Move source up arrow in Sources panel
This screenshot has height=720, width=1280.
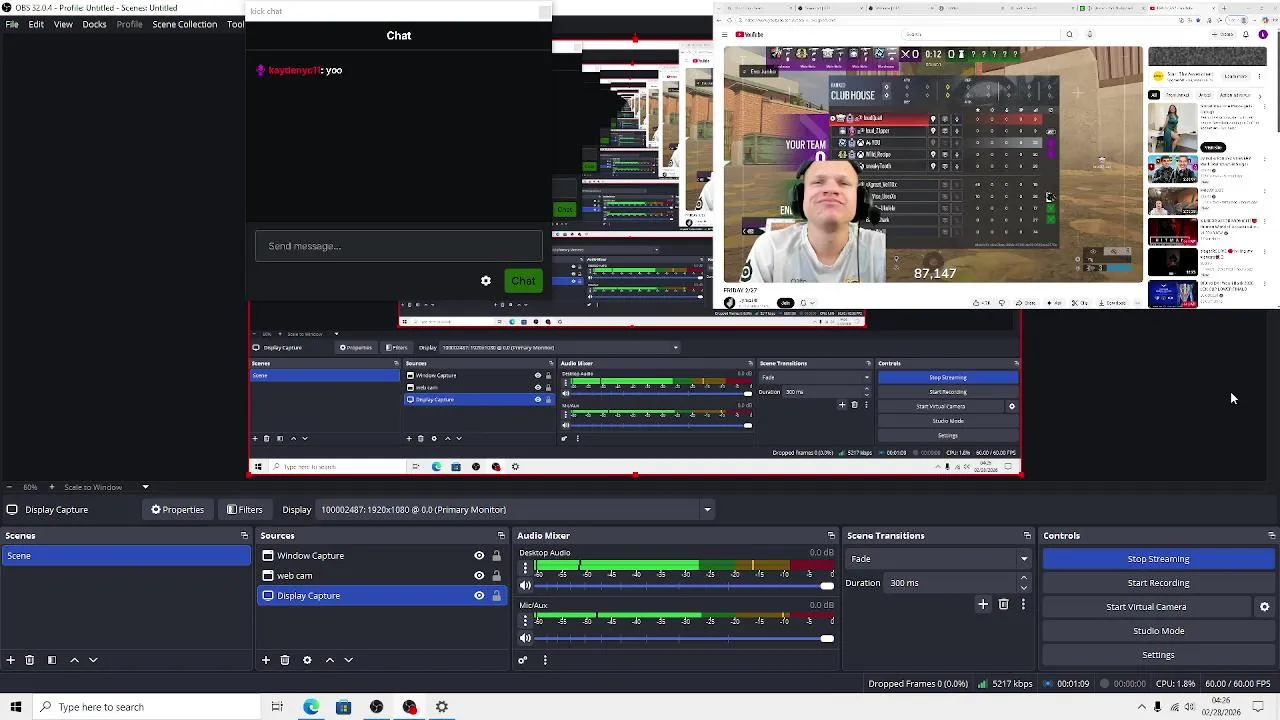point(329,660)
